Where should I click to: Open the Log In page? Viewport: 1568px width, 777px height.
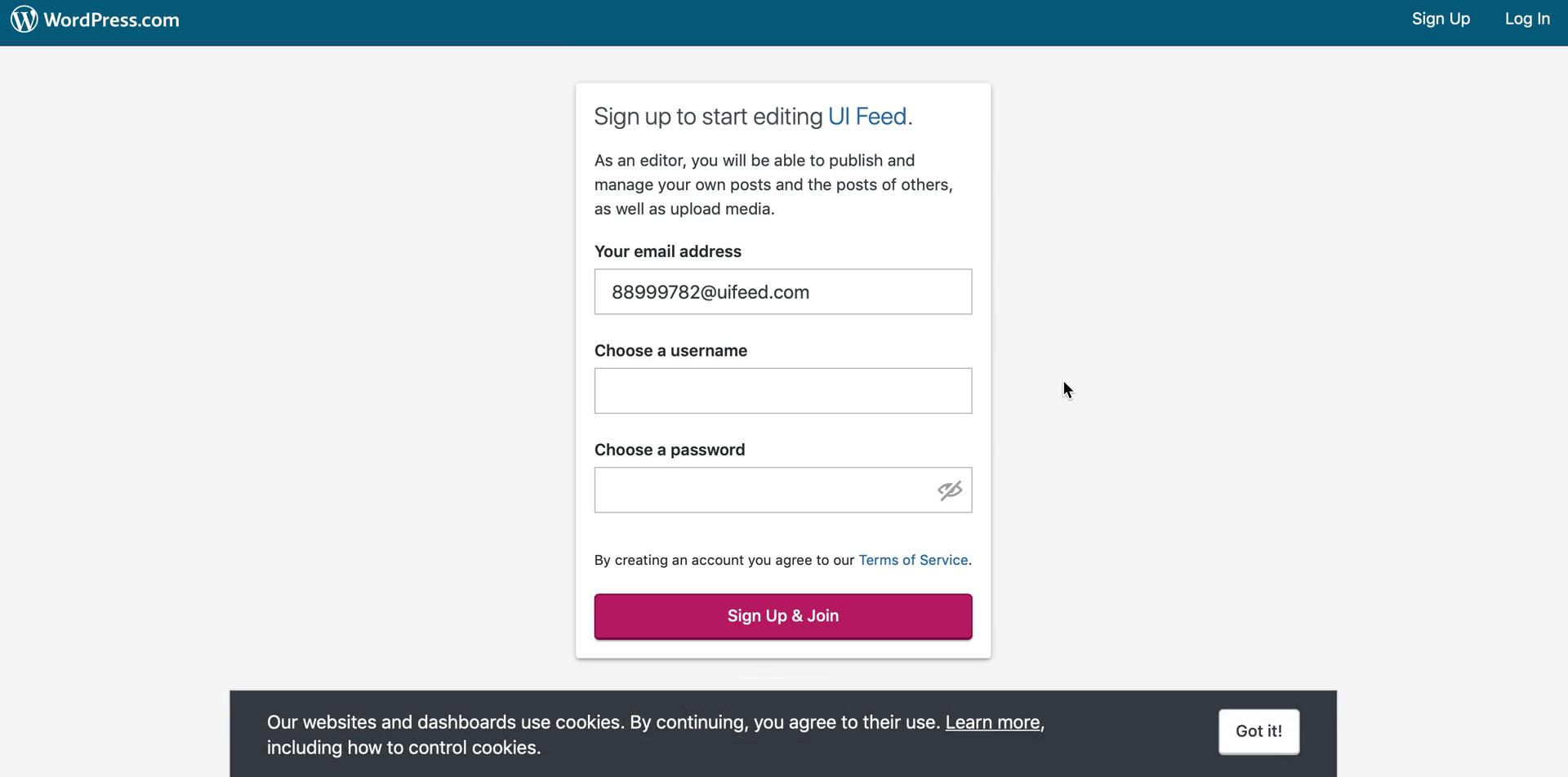pyautogui.click(x=1527, y=19)
